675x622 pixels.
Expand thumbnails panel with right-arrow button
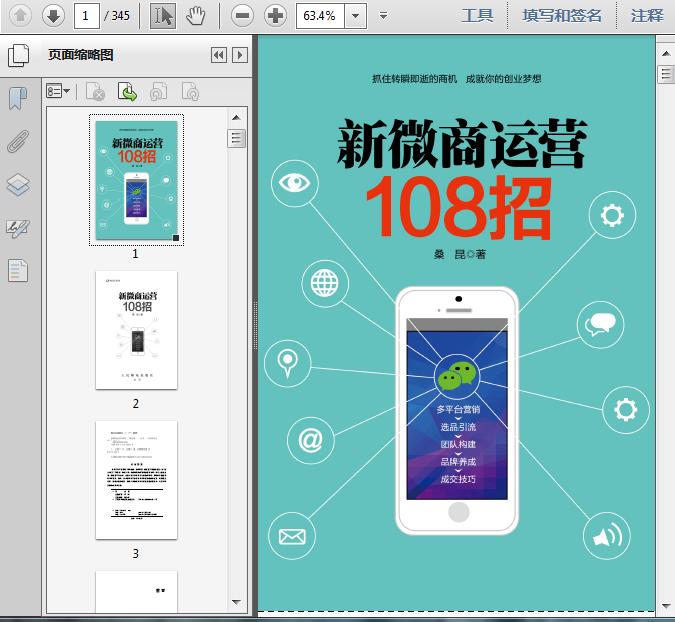tap(240, 55)
